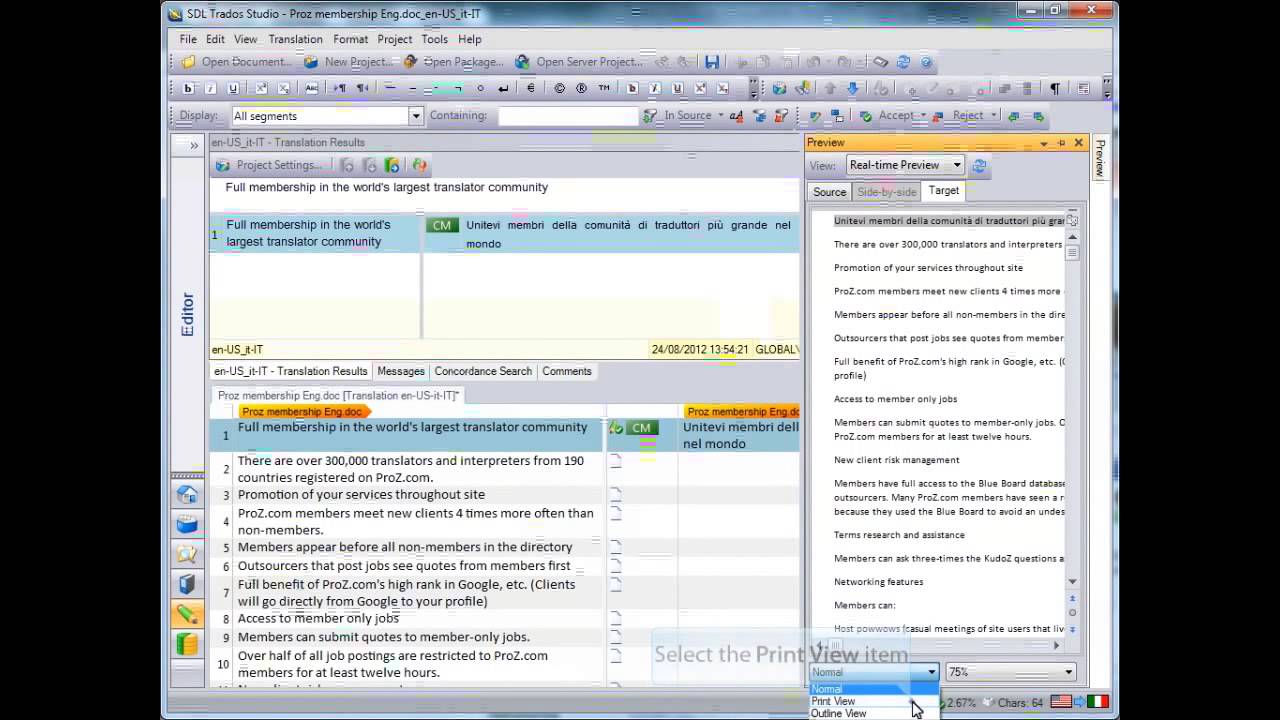The image size is (1280, 720).
Task: Open the Reject dropdown arrow
Action: tap(993, 116)
